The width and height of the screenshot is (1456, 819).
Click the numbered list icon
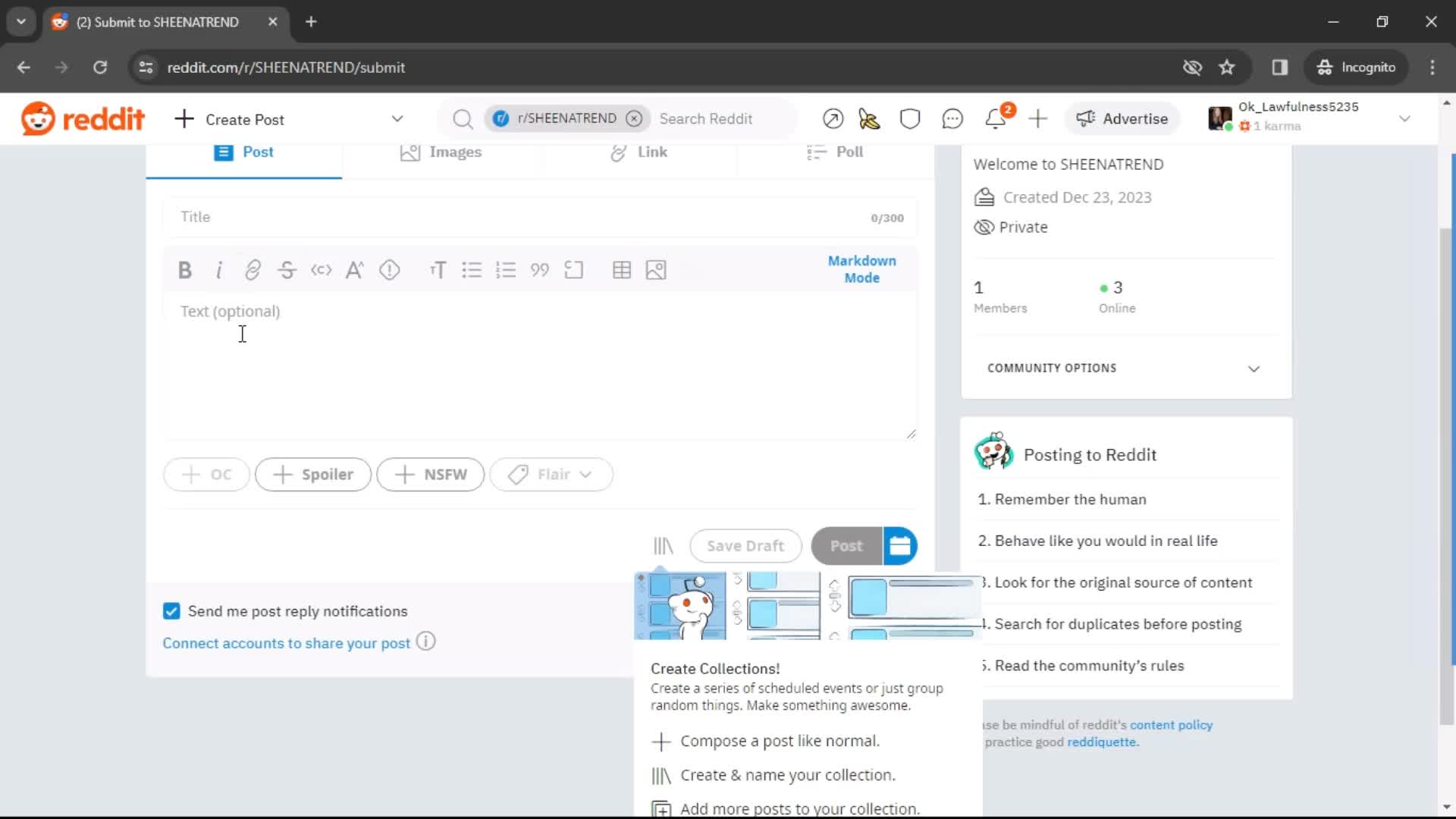506,269
